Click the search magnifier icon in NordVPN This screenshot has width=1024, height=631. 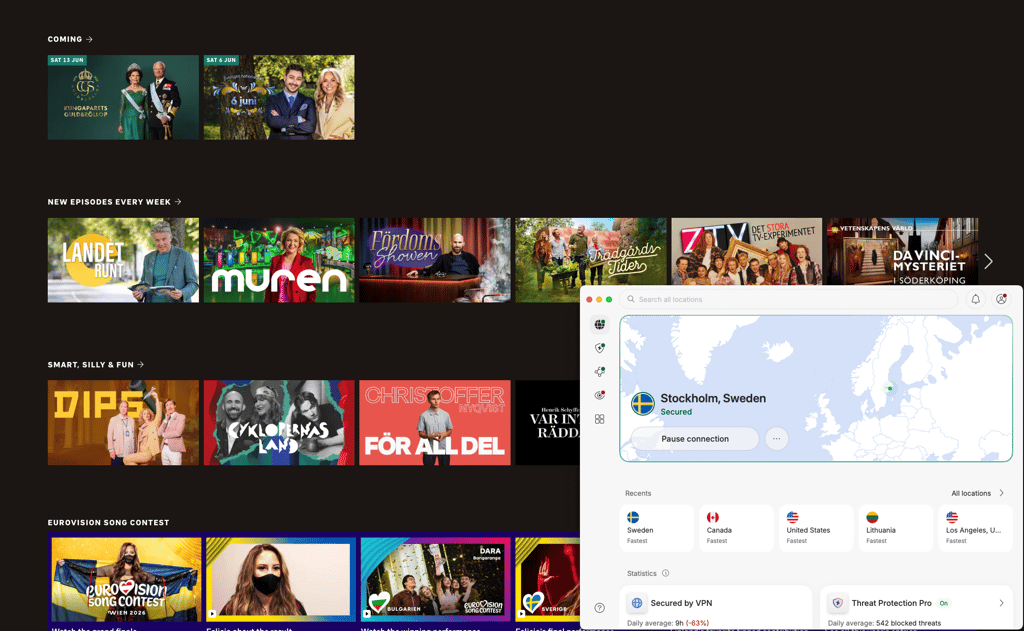click(631, 299)
